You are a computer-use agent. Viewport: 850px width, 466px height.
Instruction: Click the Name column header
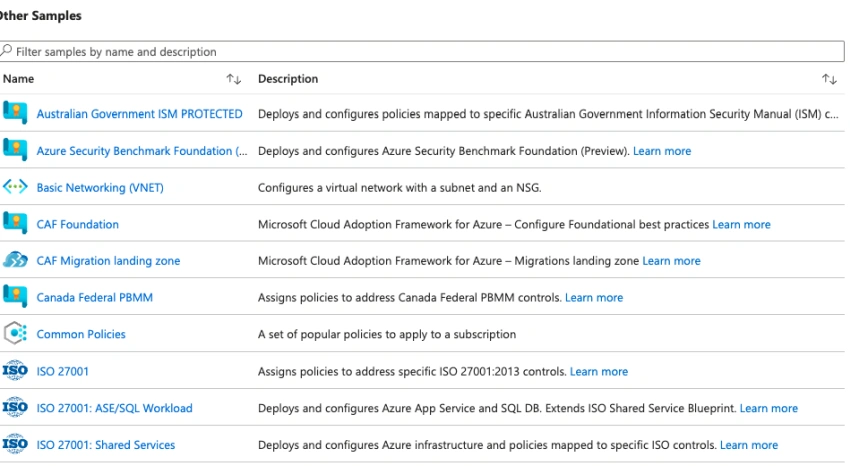click(x=18, y=79)
